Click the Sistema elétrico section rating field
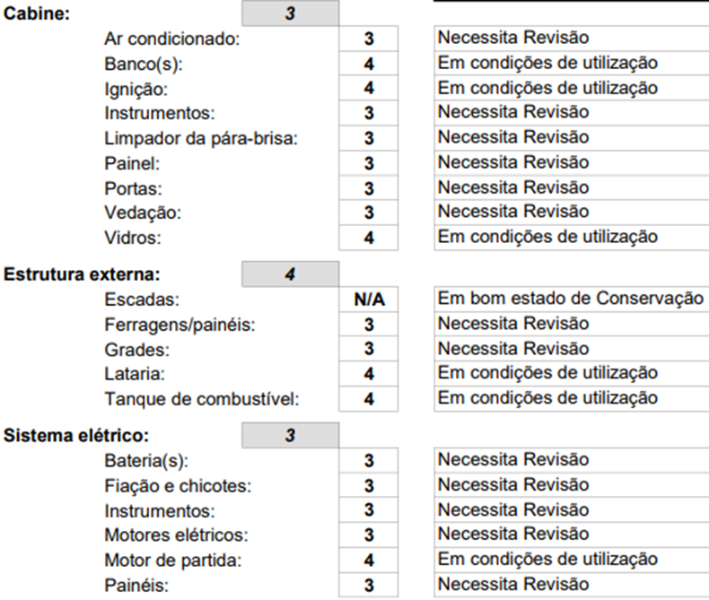Screen dimensions: 709x600 coord(289,435)
